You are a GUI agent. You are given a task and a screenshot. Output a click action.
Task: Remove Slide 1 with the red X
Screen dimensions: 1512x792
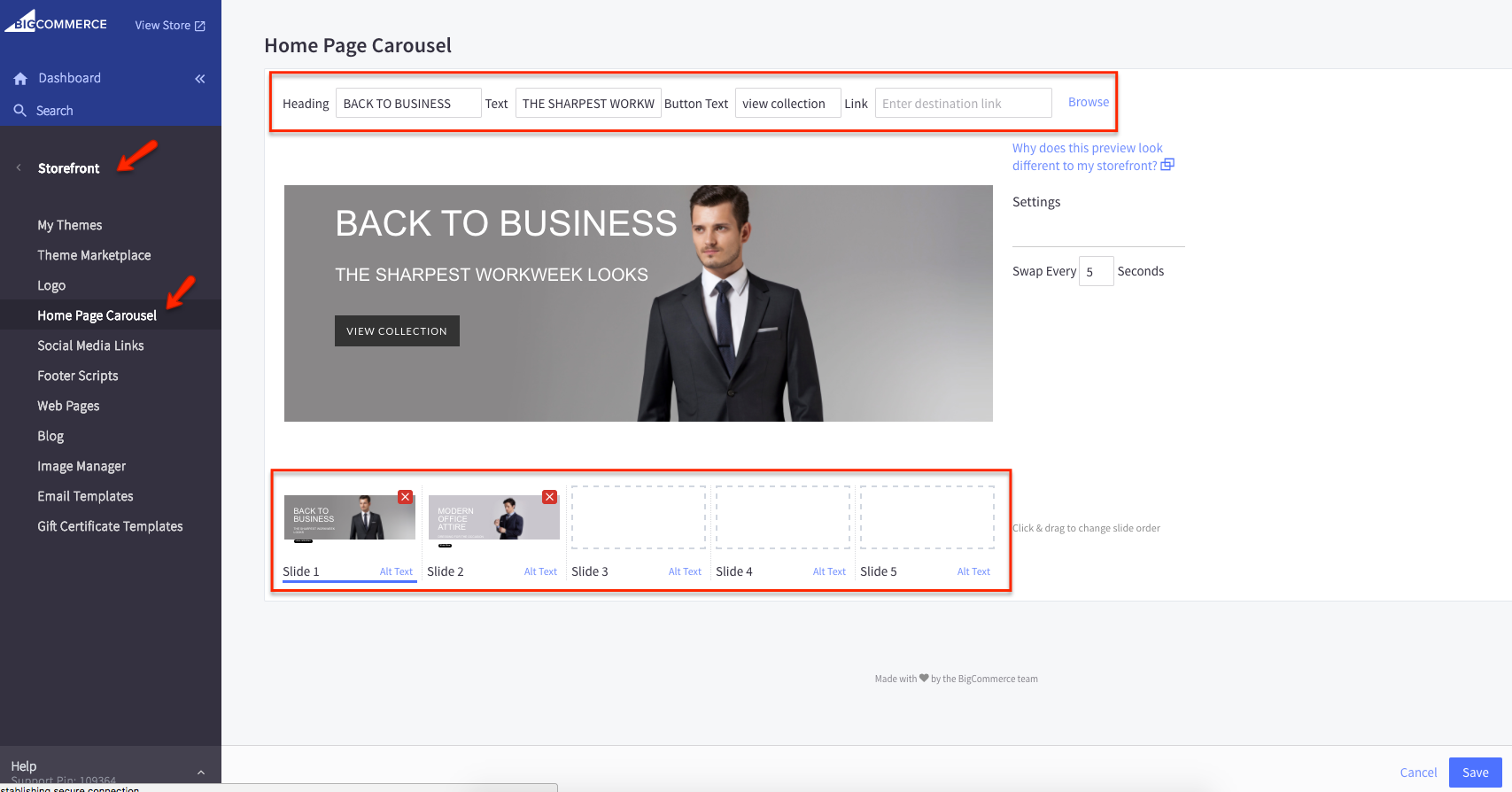pos(405,497)
